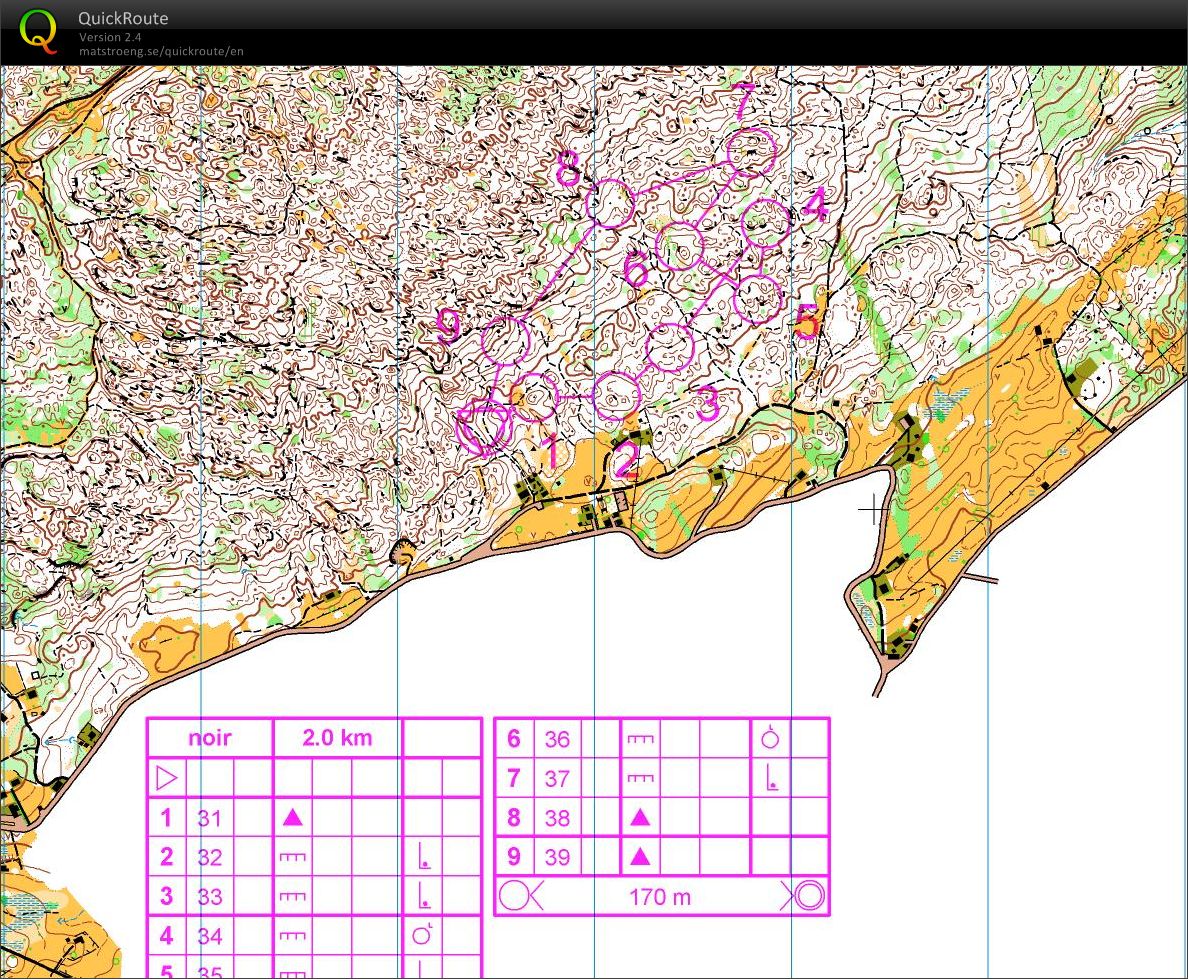This screenshot has height=979, width=1188.
Task: Click the QuickRoute title text
Action: tap(123, 18)
